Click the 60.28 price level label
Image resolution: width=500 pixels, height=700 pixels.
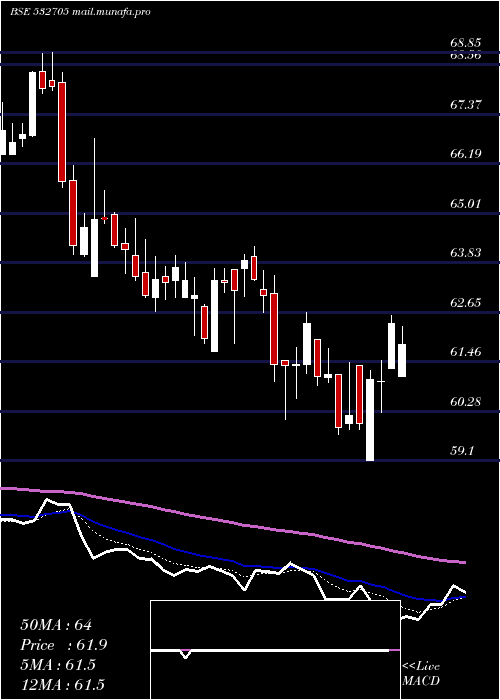[466, 402]
